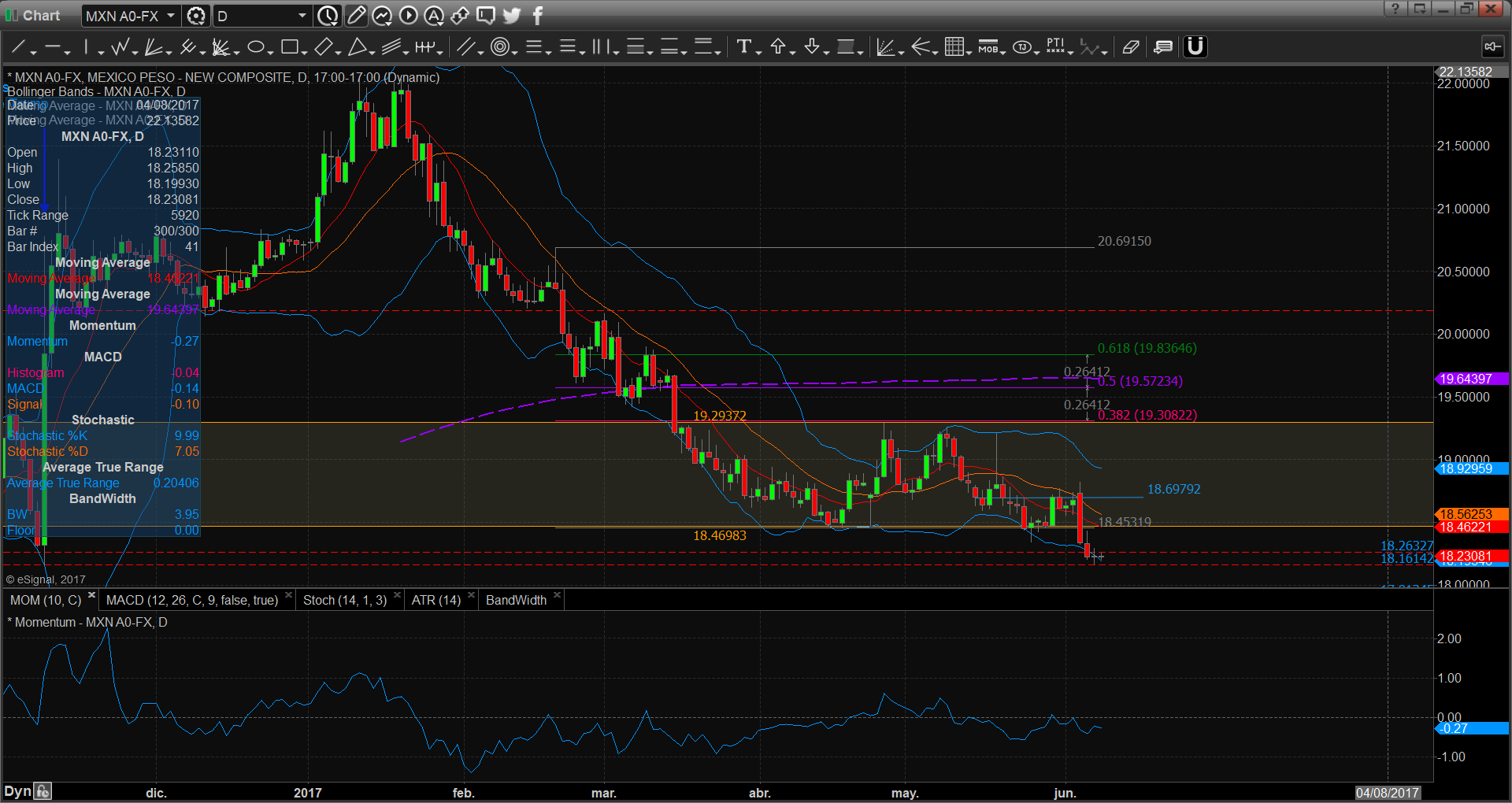Open the help question mark button

click(x=1395, y=9)
